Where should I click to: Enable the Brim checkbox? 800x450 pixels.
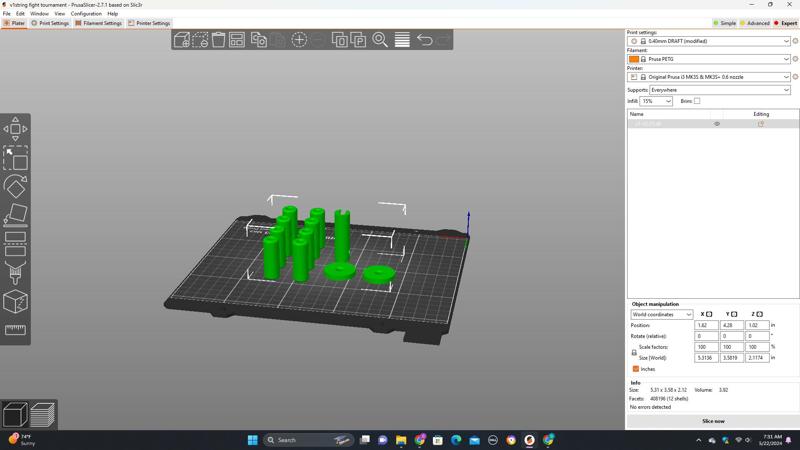click(x=697, y=101)
